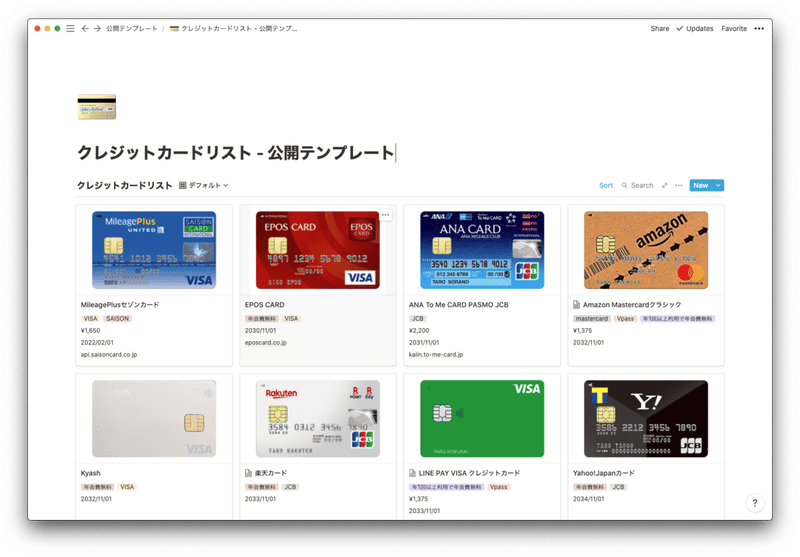Expand the database to full page
This screenshot has width=800, height=557.
point(664,186)
